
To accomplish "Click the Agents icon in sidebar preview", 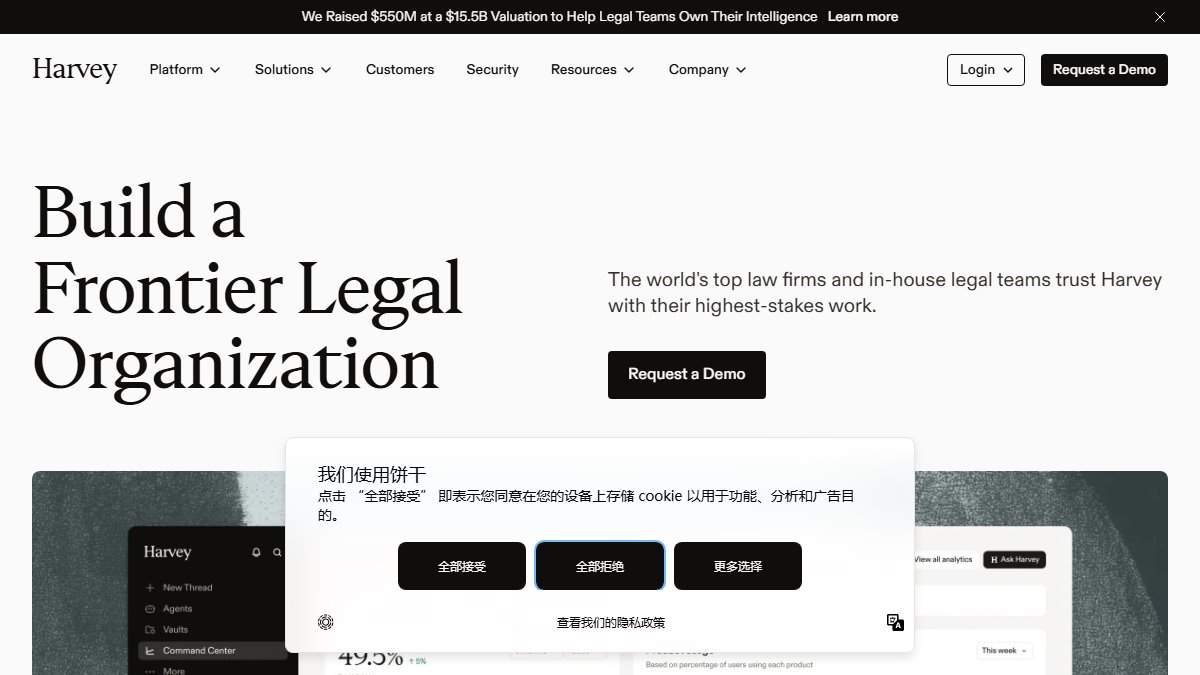I will [150, 609].
